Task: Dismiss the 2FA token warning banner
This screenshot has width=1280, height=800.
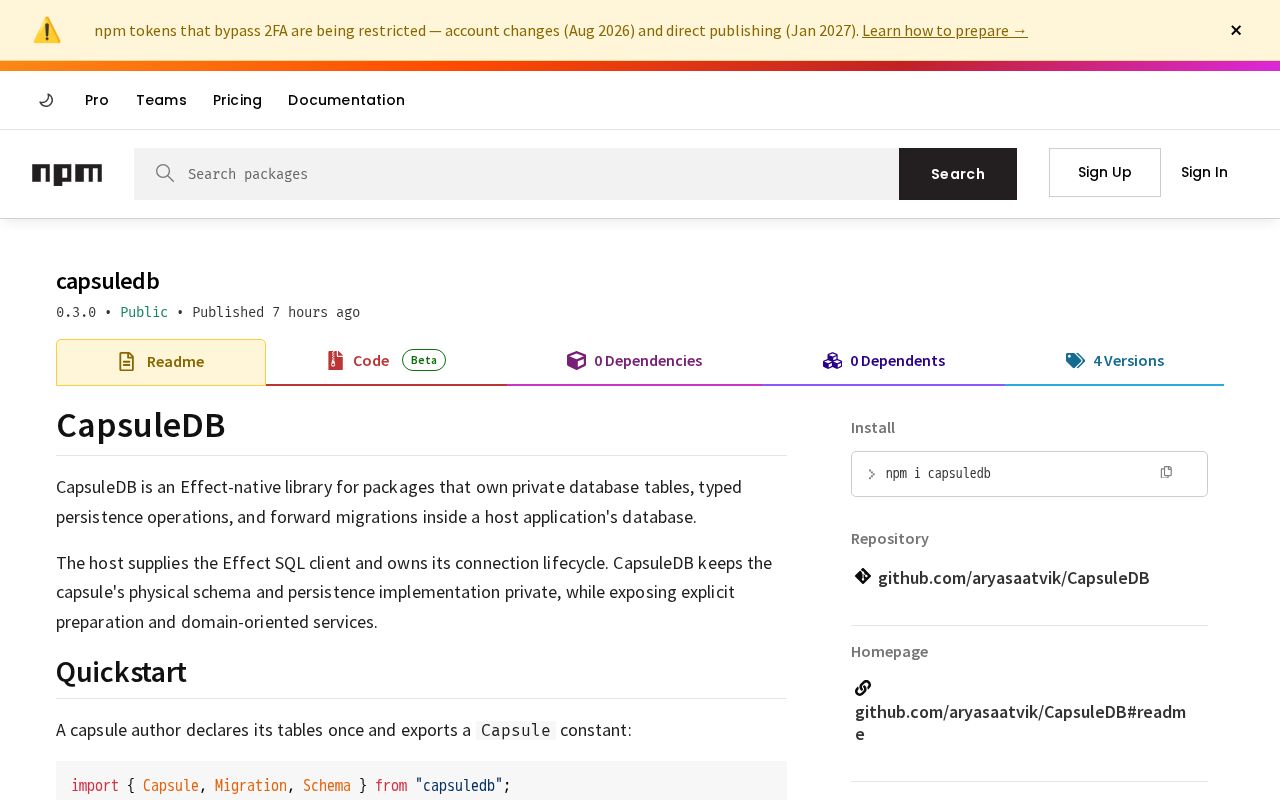Action: [1236, 30]
